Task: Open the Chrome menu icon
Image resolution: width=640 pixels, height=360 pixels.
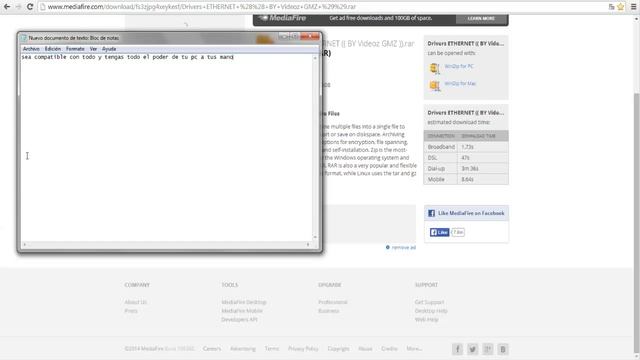Action: [x=633, y=7]
